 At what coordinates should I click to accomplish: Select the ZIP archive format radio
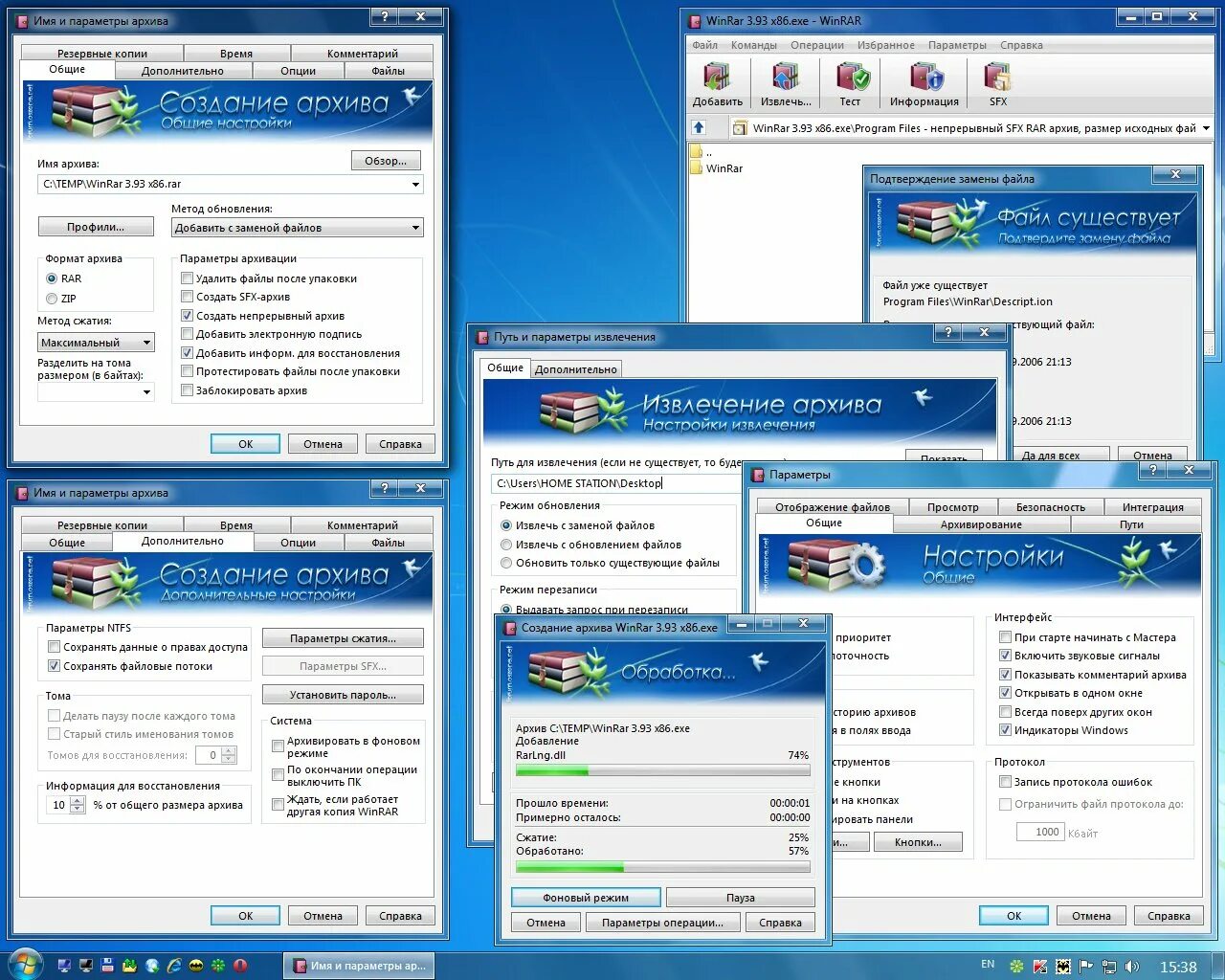tap(52, 299)
